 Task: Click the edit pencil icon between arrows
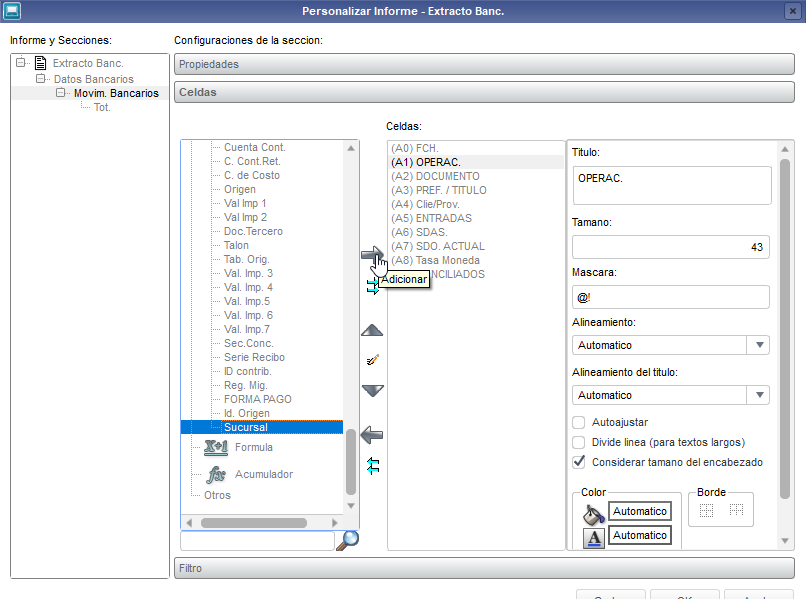coord(373,360)
